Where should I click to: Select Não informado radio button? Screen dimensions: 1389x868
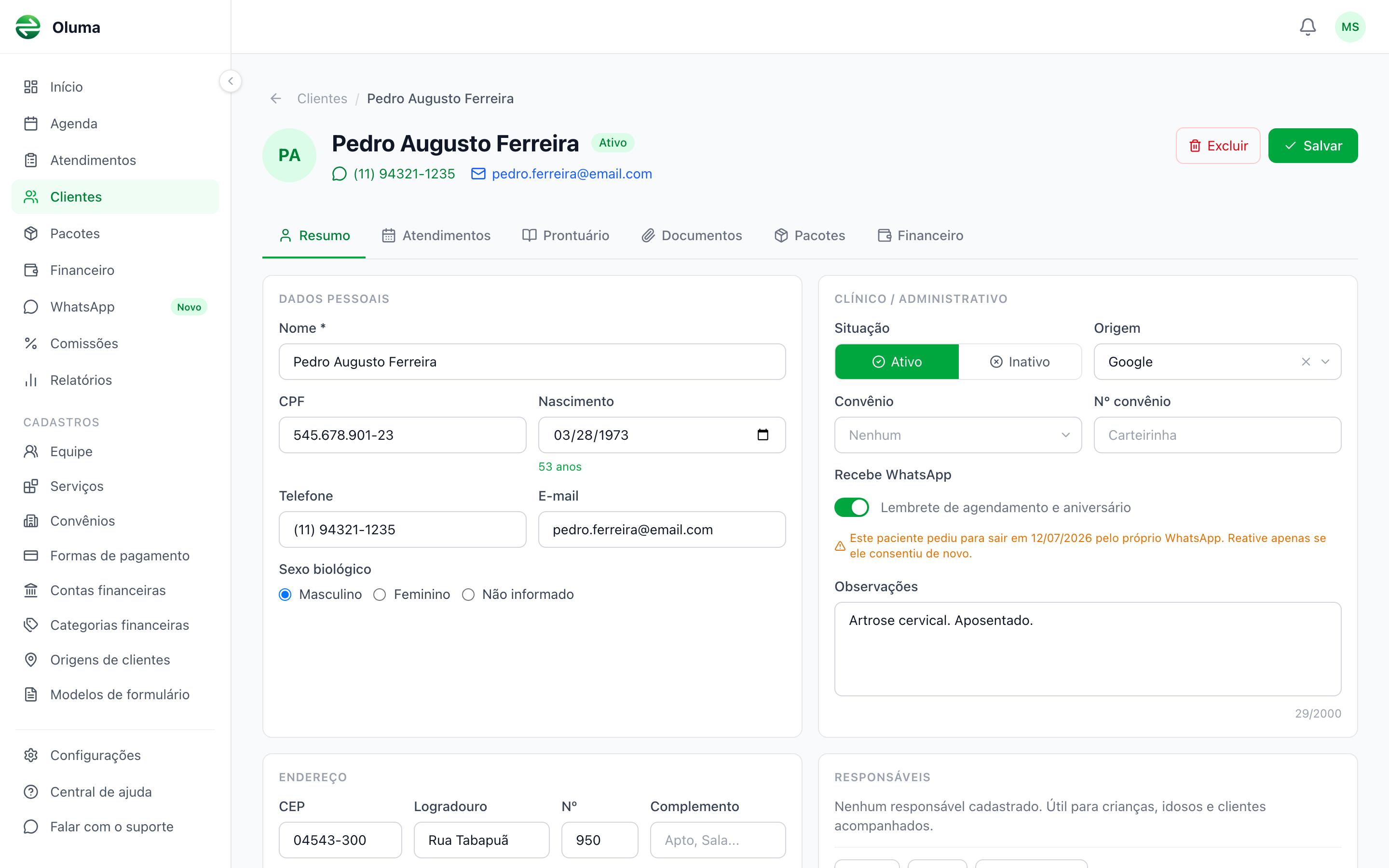pos(468,595)
